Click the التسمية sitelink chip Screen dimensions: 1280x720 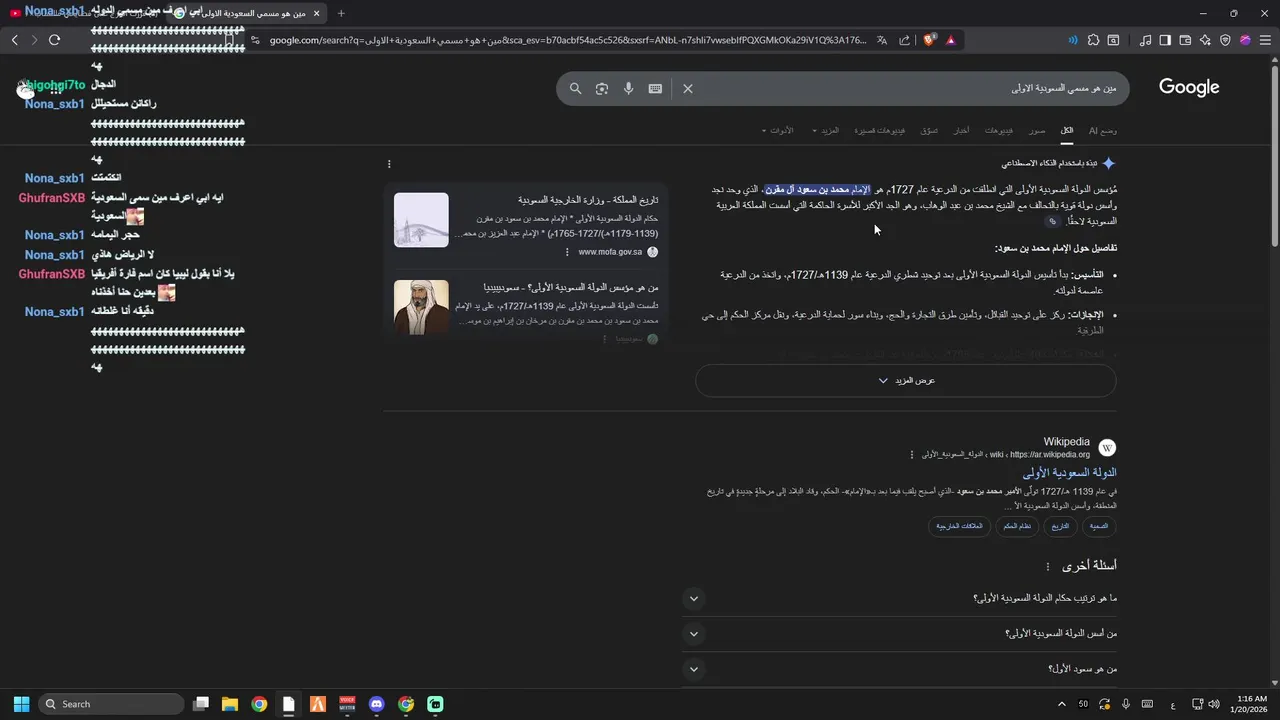click(x=1099, y=526)
